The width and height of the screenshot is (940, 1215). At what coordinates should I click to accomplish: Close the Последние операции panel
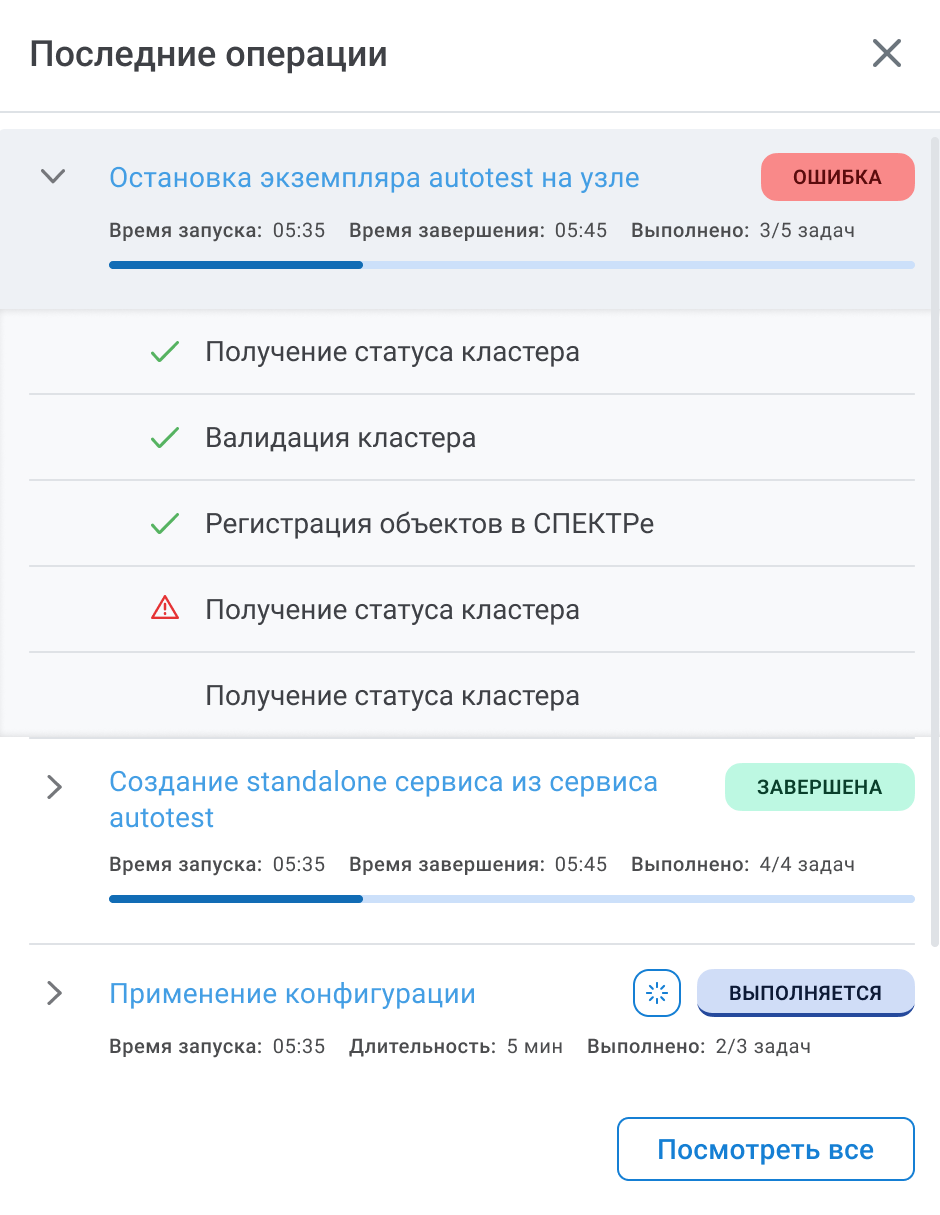point(887,53)
